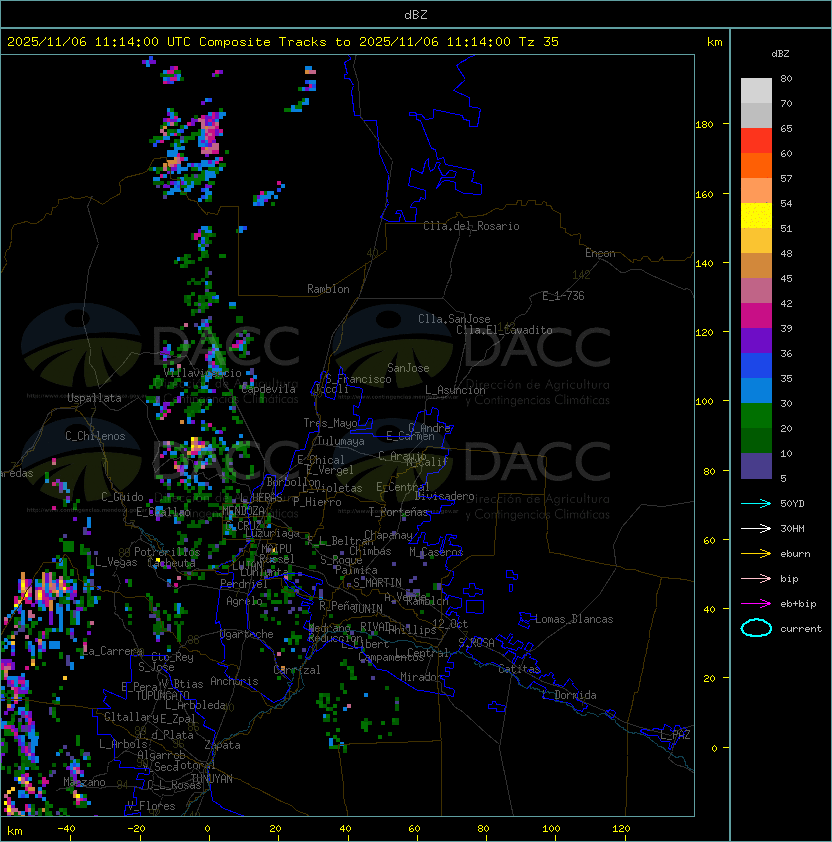
Task: Click the La_Carrera place label
Action: click(113, 651)
